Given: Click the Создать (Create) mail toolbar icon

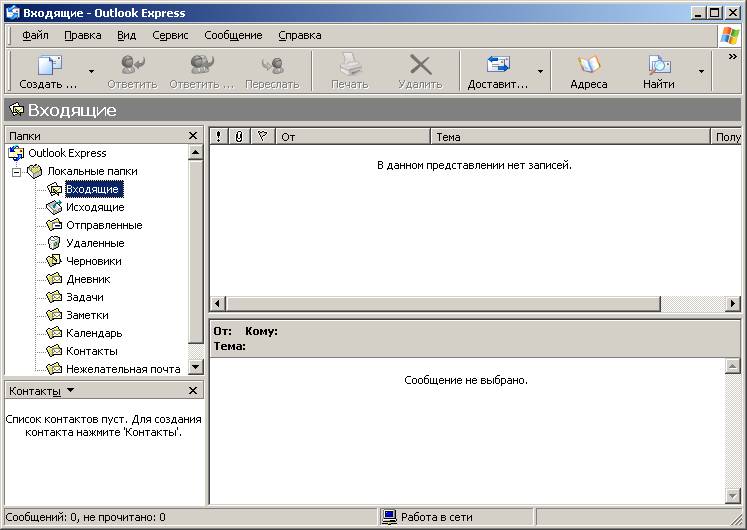Looking at the screenshot, I should coord(50,65).
